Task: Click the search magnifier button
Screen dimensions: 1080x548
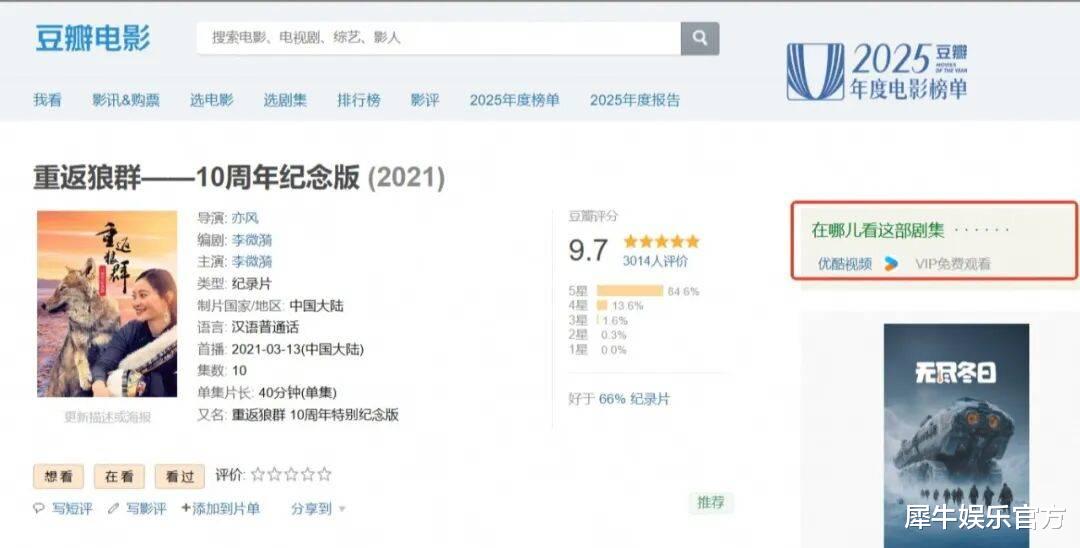Action: click(x=700, y=38)
